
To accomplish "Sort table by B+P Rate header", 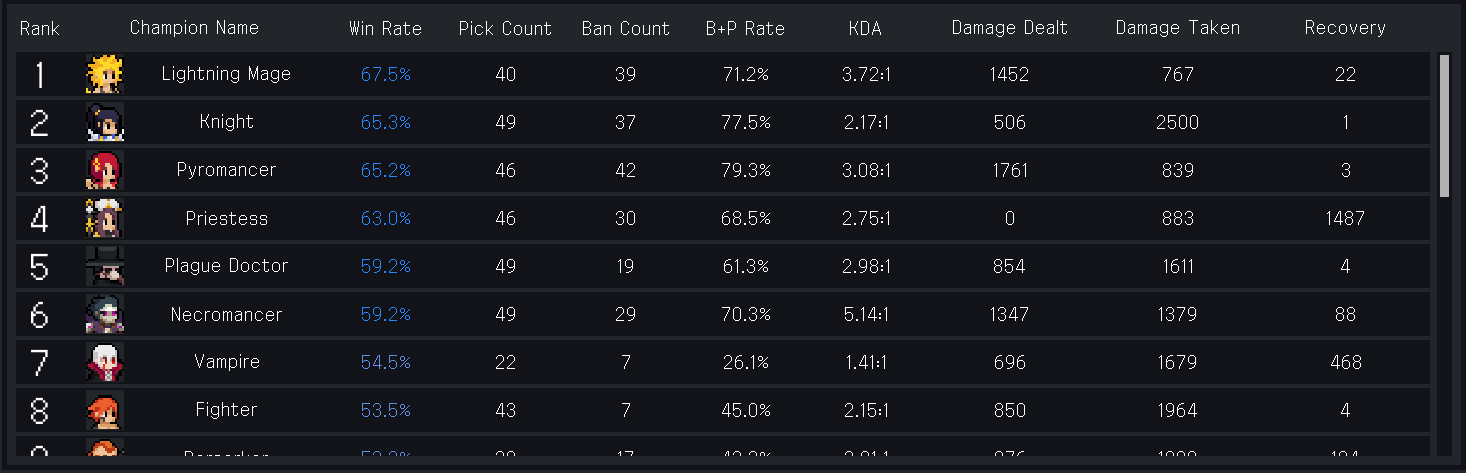I will [x=745, y=28].
